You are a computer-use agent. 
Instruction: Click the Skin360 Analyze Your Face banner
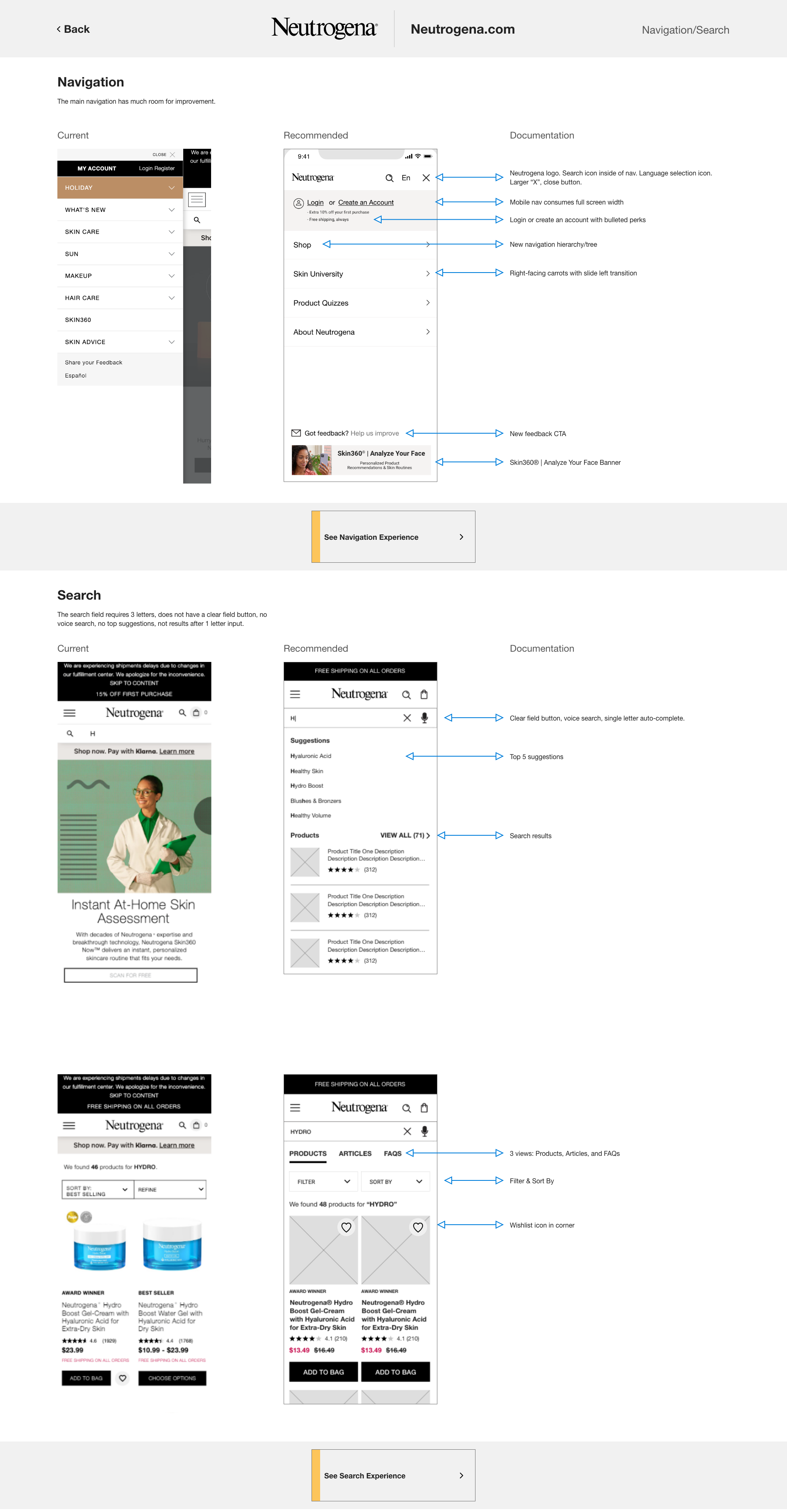361,459
